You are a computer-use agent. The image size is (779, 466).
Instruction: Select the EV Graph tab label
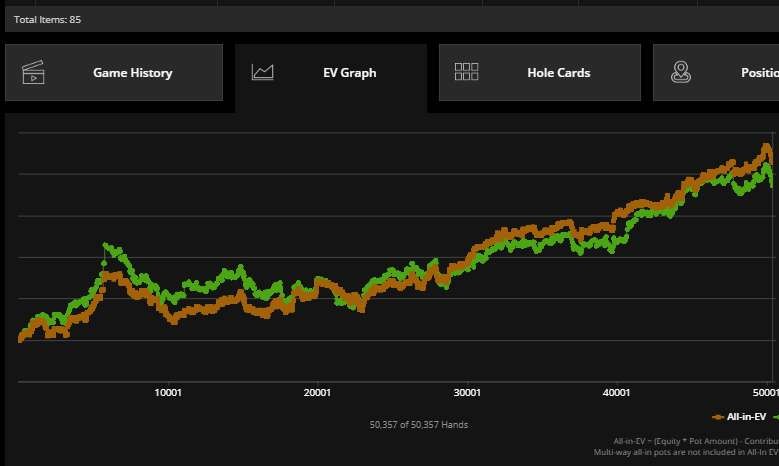349,73
